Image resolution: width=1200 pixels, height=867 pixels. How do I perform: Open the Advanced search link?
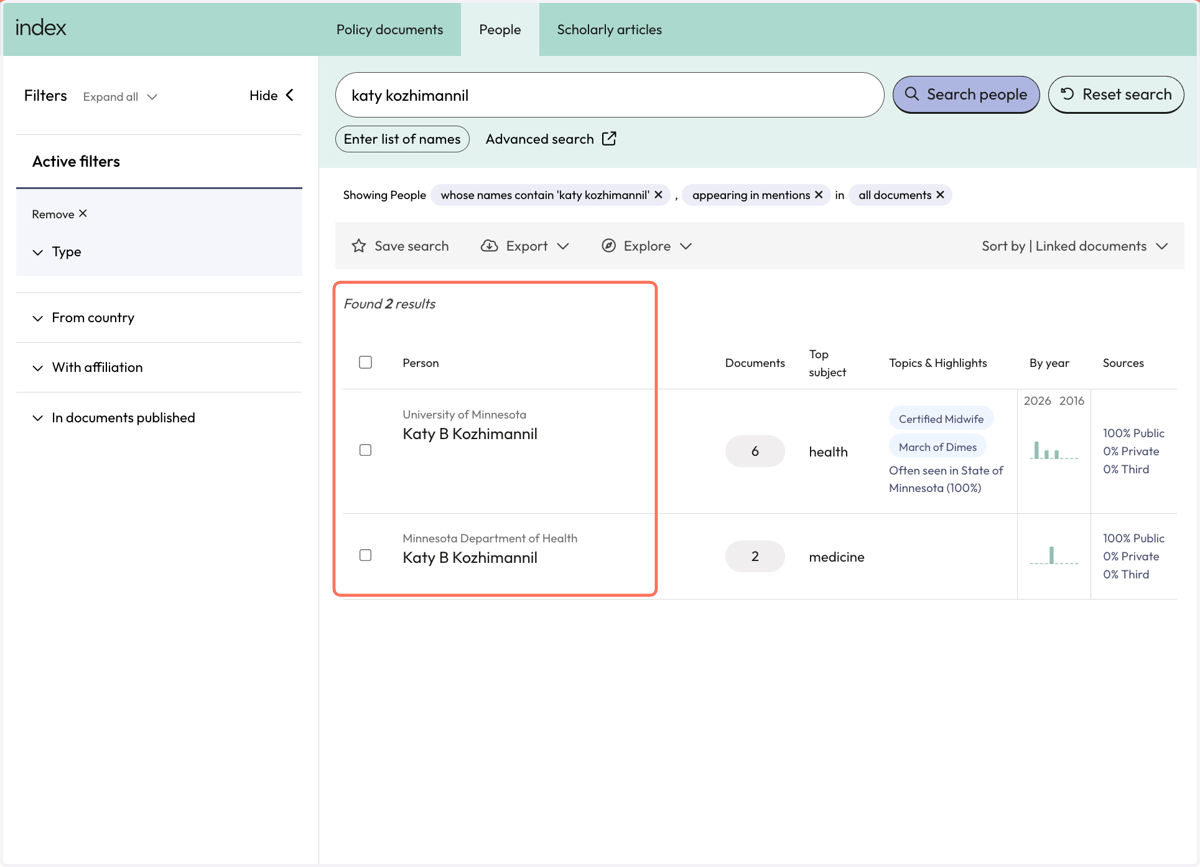551,139
